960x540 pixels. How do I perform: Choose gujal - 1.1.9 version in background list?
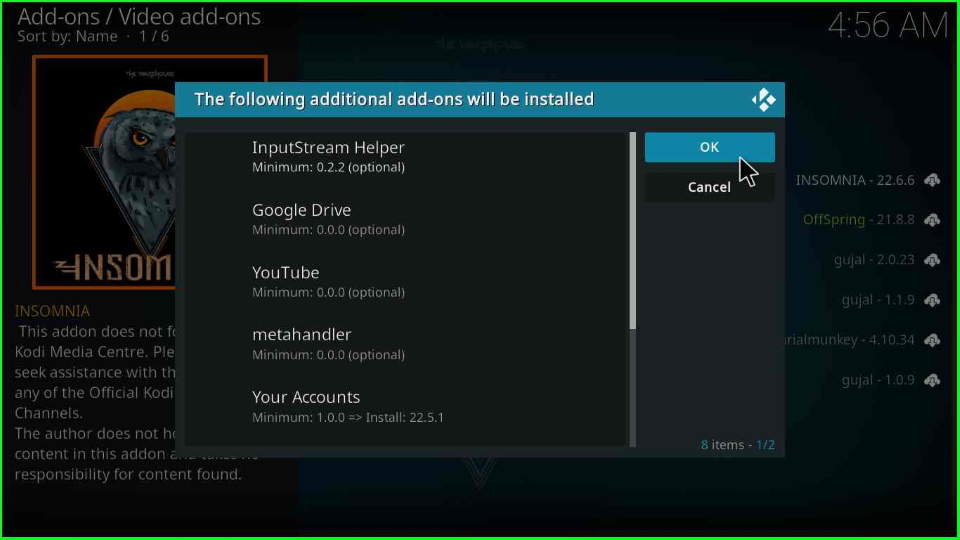click(x=878, y=300)
